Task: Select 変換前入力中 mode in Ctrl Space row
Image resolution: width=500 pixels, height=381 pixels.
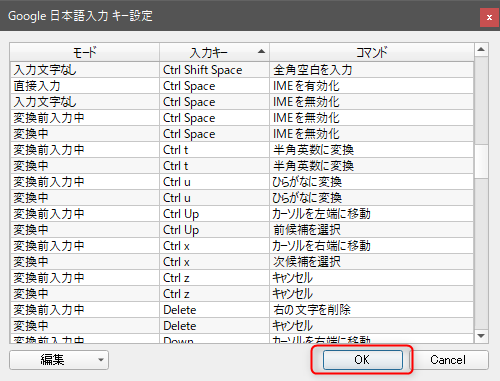Action: [x=85, y=118]
